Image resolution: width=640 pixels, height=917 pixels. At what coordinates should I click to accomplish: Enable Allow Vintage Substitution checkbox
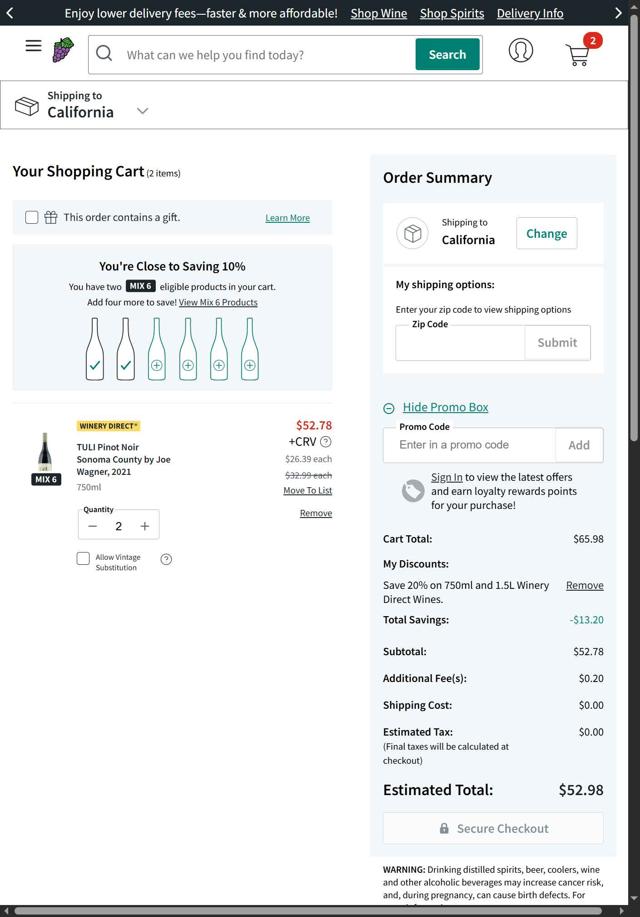83,559
